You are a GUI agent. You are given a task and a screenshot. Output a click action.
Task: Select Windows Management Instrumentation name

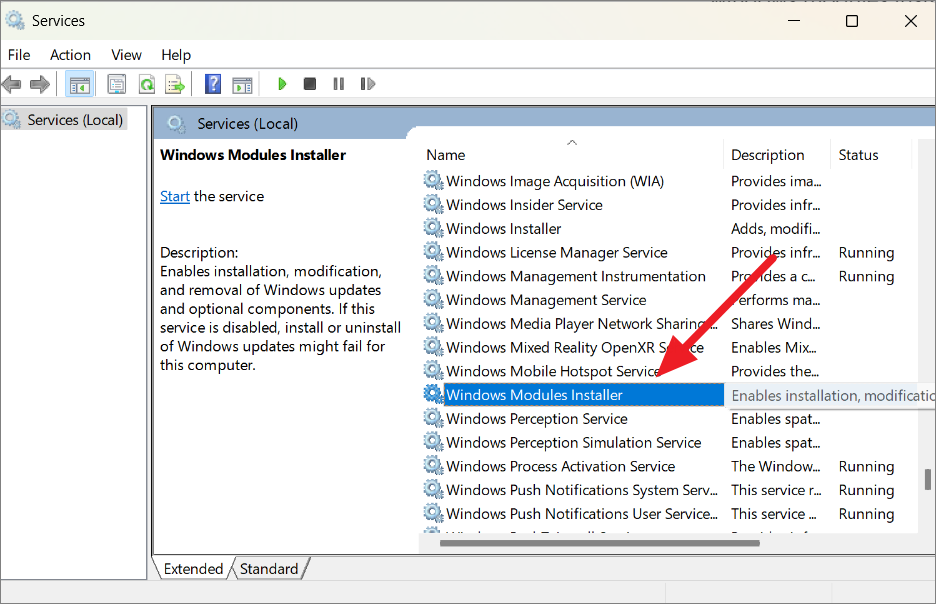576,276
